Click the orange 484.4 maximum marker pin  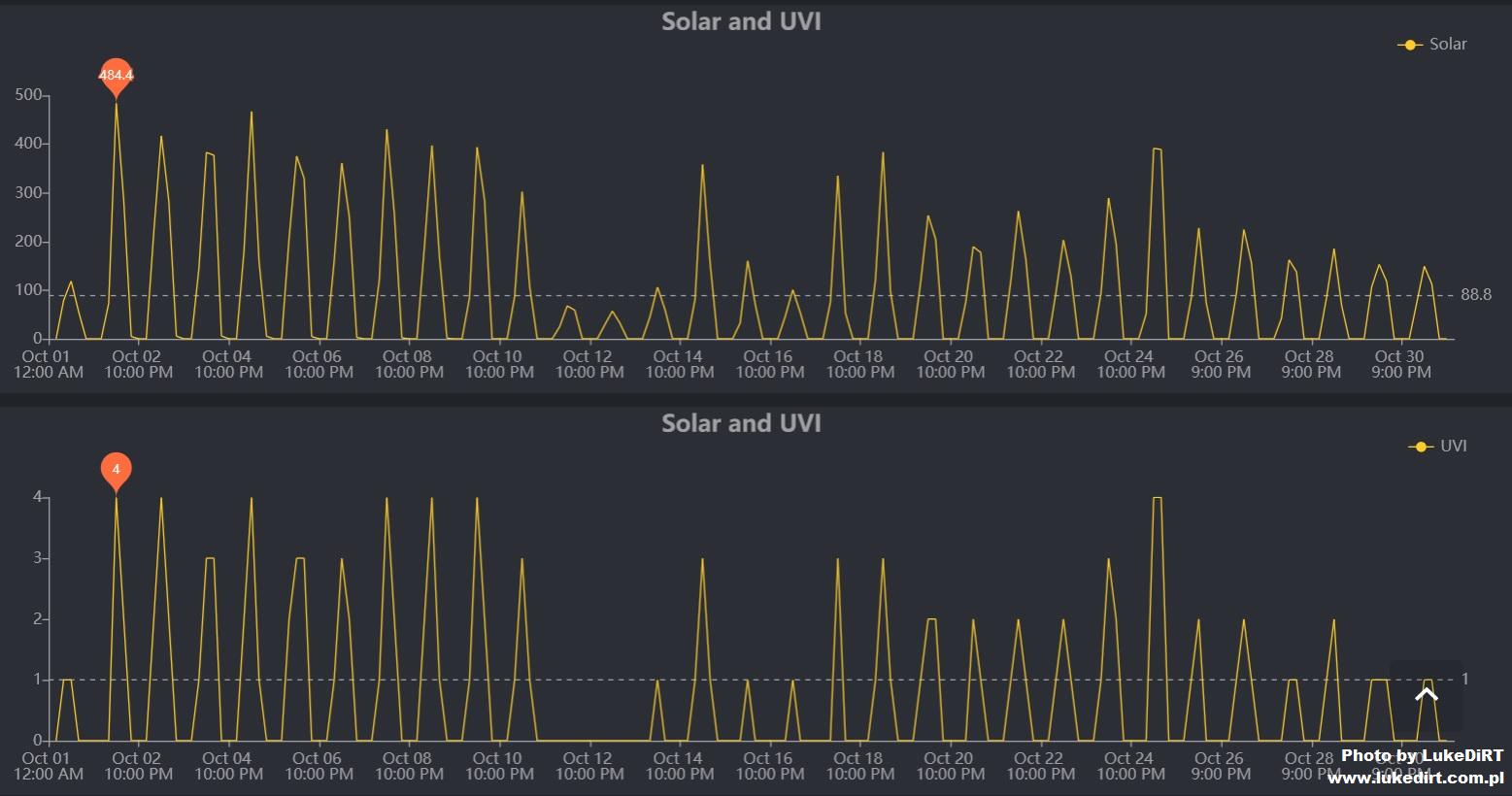pos(116,76)
